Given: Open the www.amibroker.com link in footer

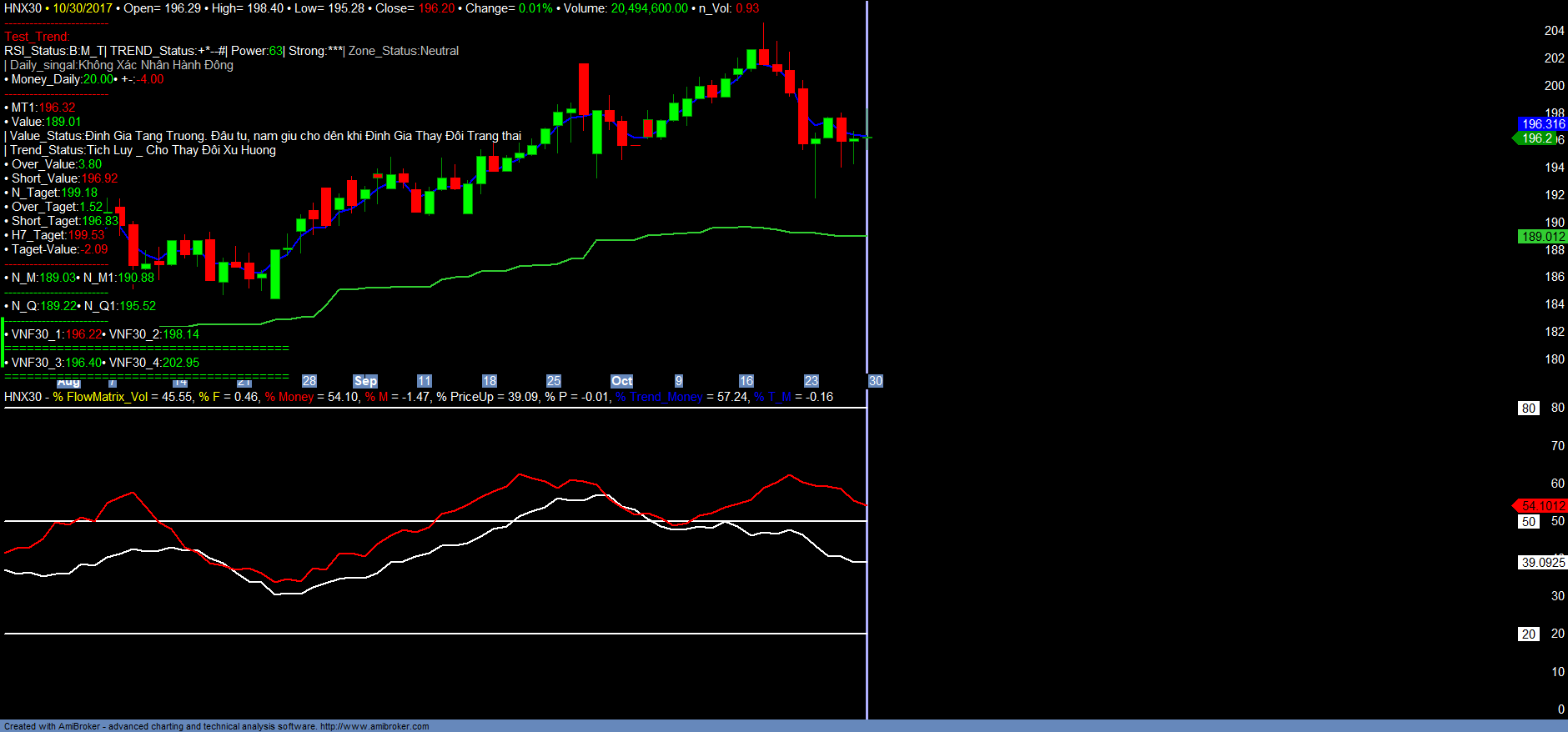Looking at the screenshot, I should tap(374, 726).
